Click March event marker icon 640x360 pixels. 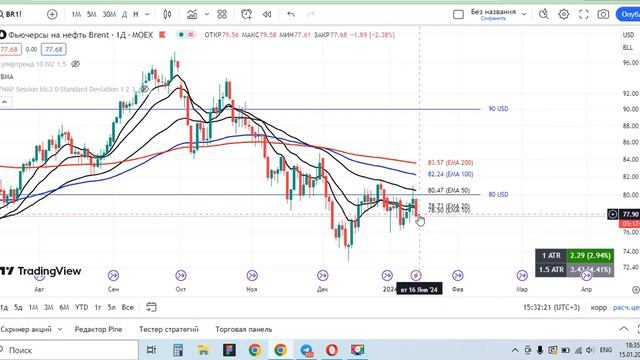[522, 276]
